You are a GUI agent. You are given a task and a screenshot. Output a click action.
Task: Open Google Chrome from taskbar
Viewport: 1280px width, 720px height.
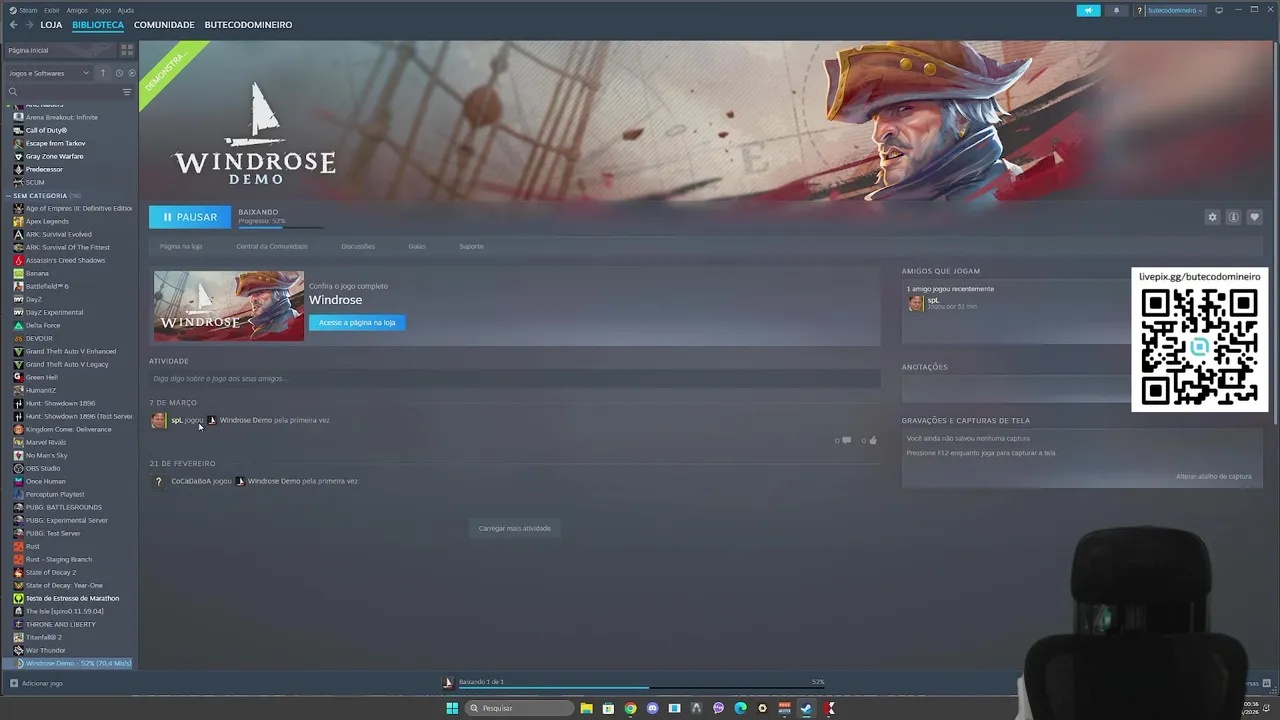pos(630,708)
